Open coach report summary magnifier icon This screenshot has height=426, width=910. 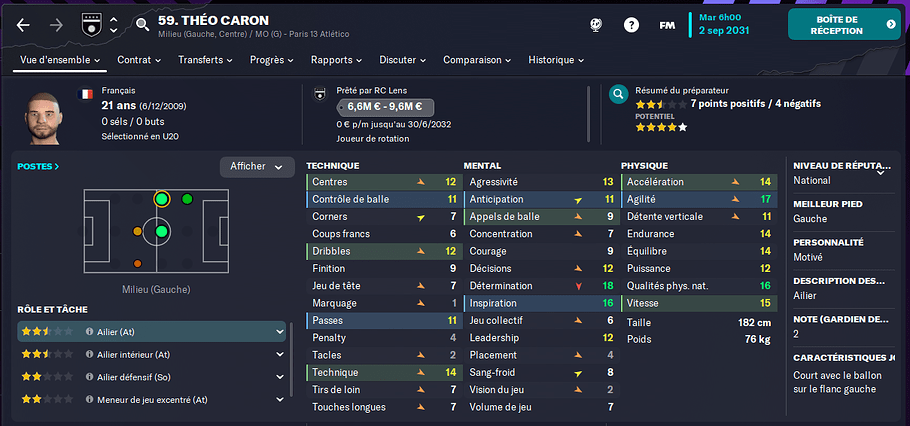coord(619,95)
